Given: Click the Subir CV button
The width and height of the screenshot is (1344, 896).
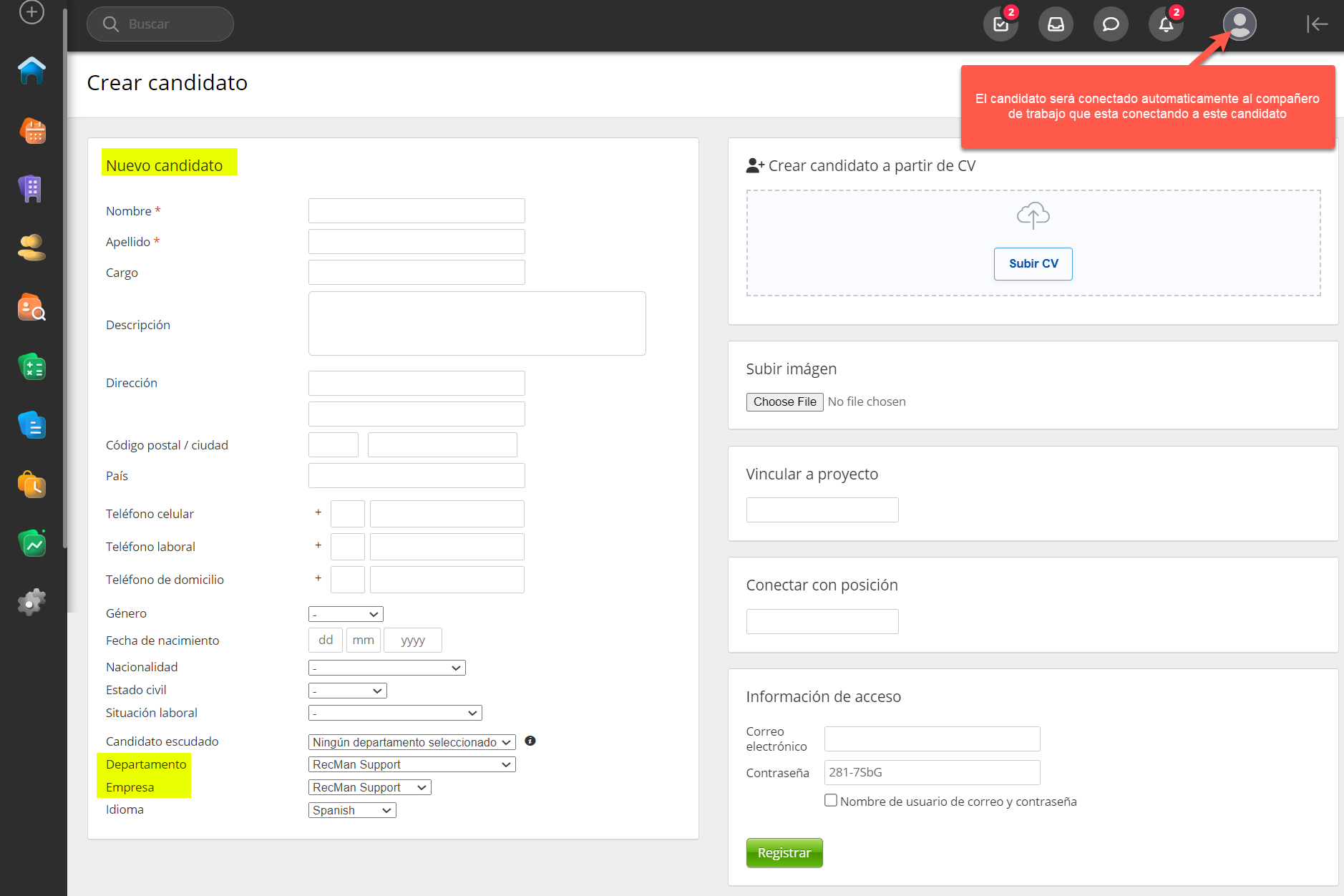Looking at the screenshot, I should (1033, 264).
